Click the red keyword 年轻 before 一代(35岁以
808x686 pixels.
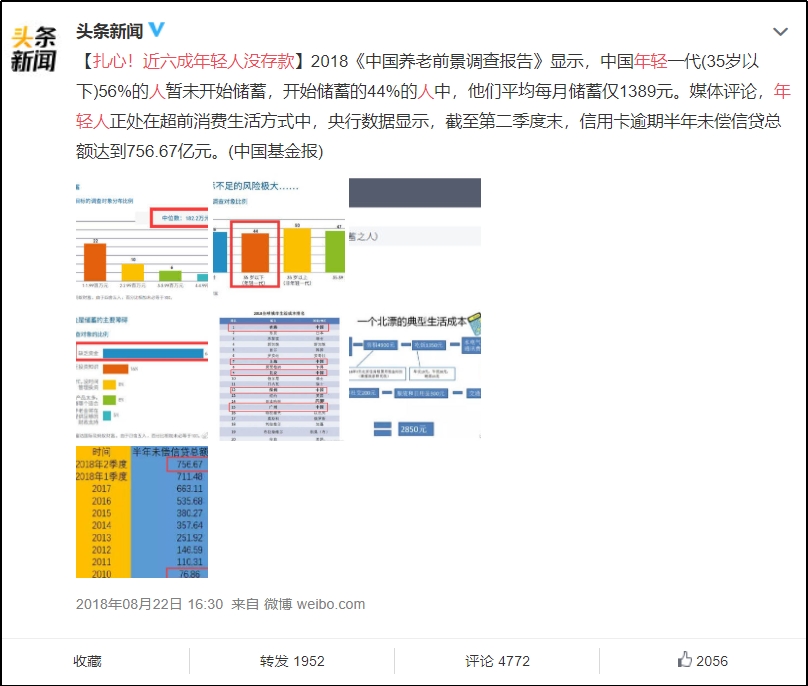coord(650,61)
